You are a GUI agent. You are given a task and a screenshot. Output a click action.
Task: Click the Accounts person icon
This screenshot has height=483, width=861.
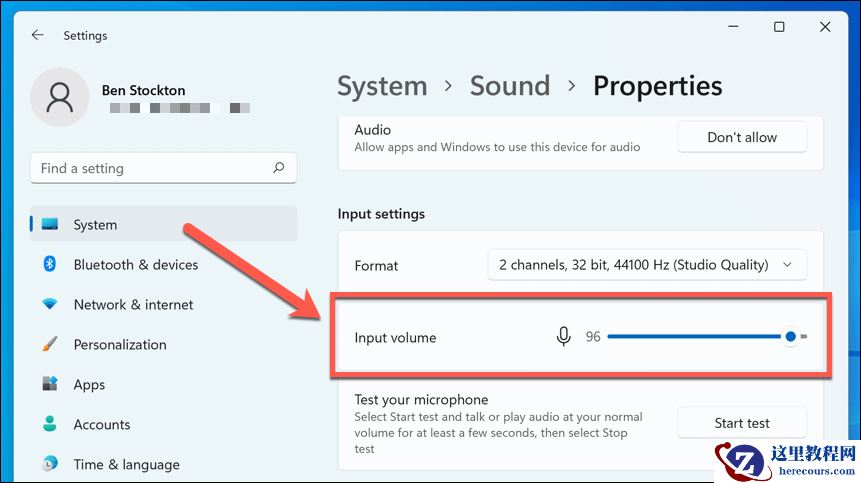pos(49,424)
